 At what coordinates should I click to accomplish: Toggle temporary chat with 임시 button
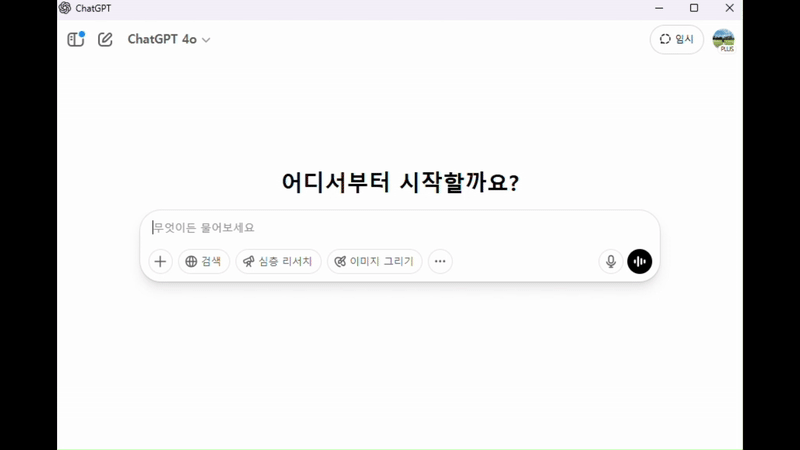tap(677, 39)
